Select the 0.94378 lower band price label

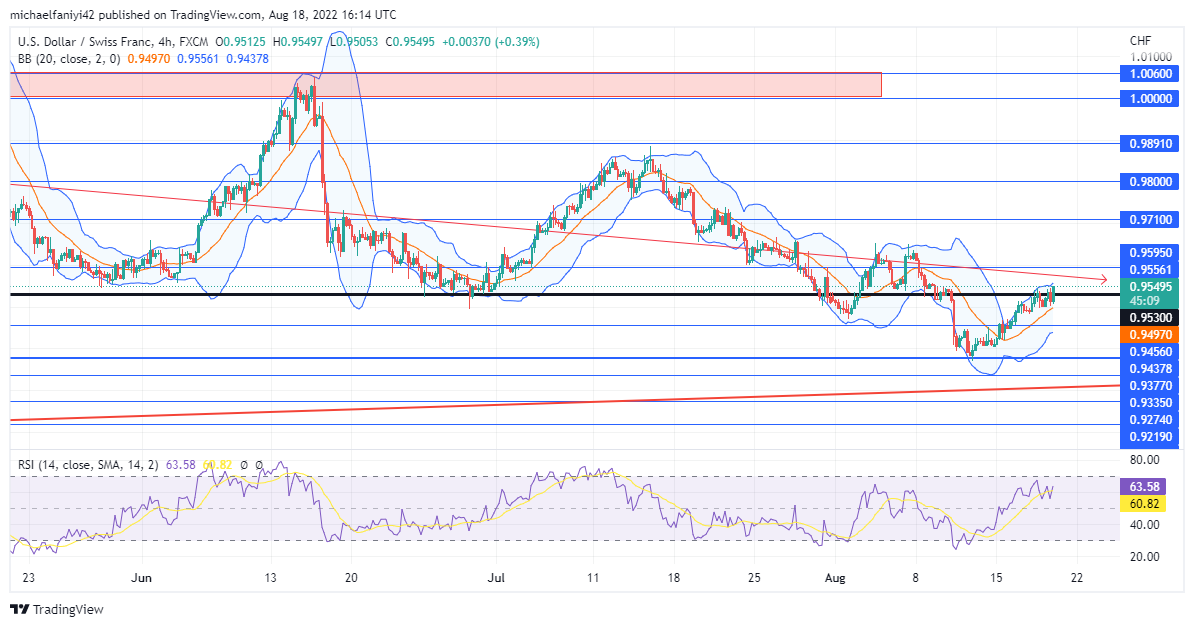[1150, 369]
